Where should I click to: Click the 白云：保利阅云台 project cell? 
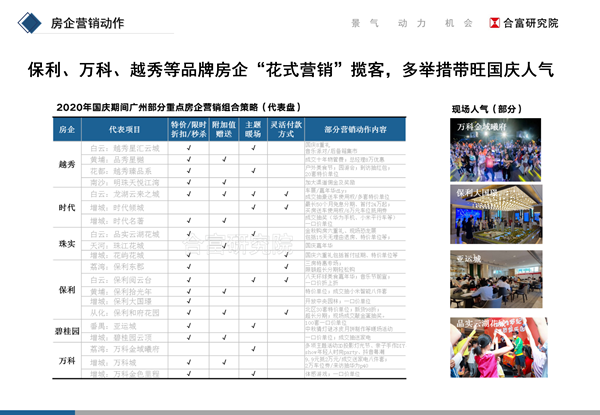[x=125, y=280]
